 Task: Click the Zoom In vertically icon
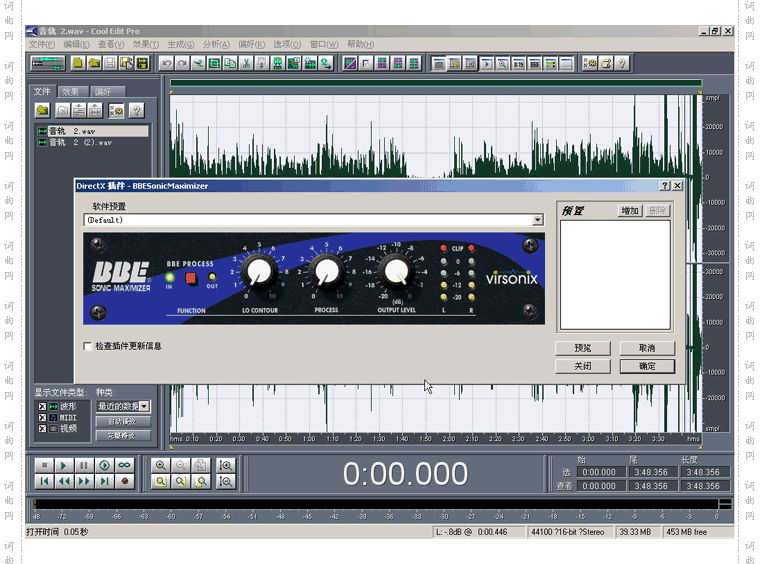[226, 465]
